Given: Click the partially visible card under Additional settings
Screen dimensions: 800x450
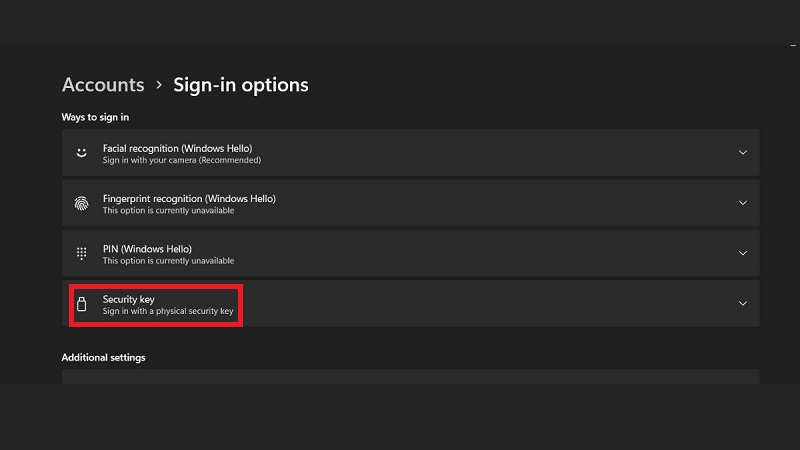Looking at the screenshot, I should coord(410,377).
